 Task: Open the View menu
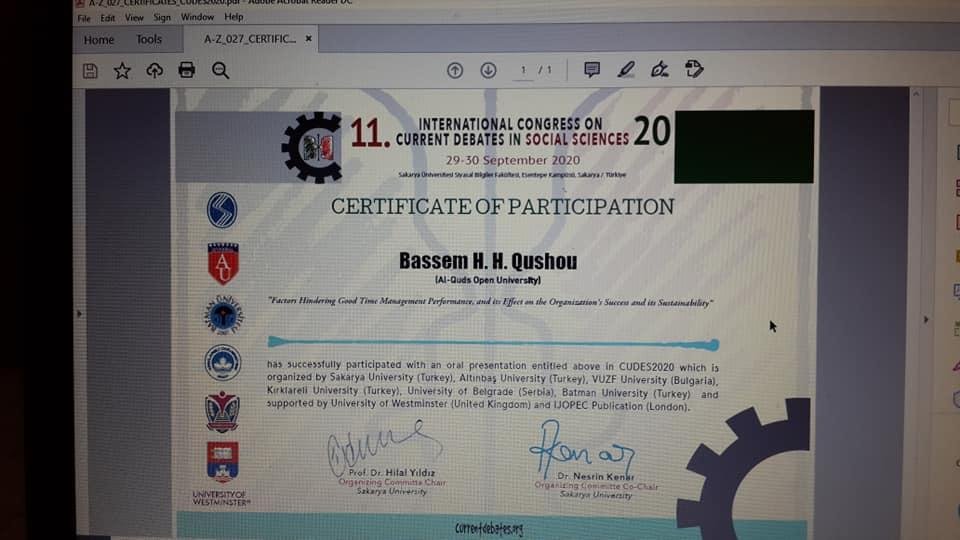coord(134,18)
